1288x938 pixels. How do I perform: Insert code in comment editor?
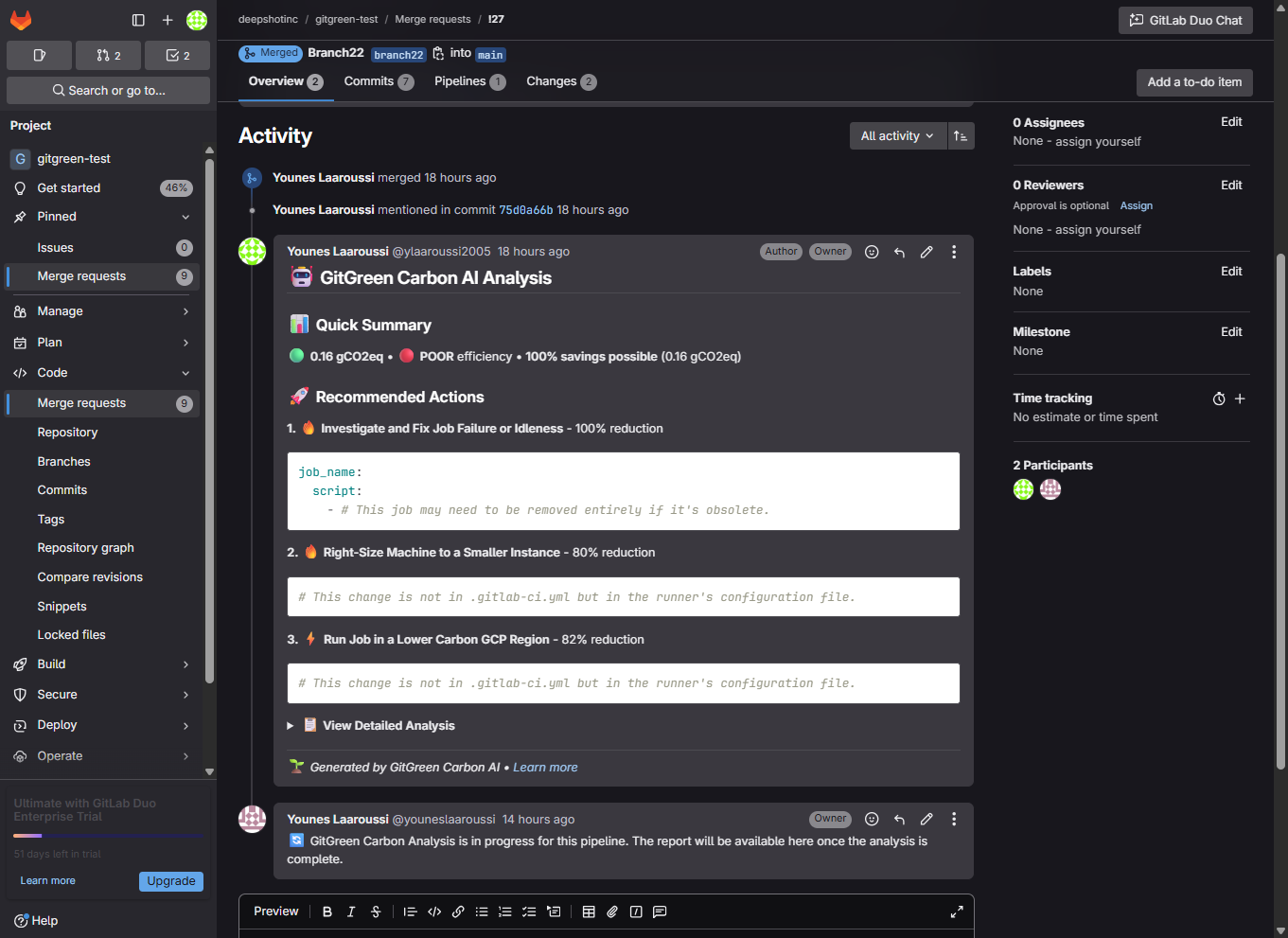(434, 911)
